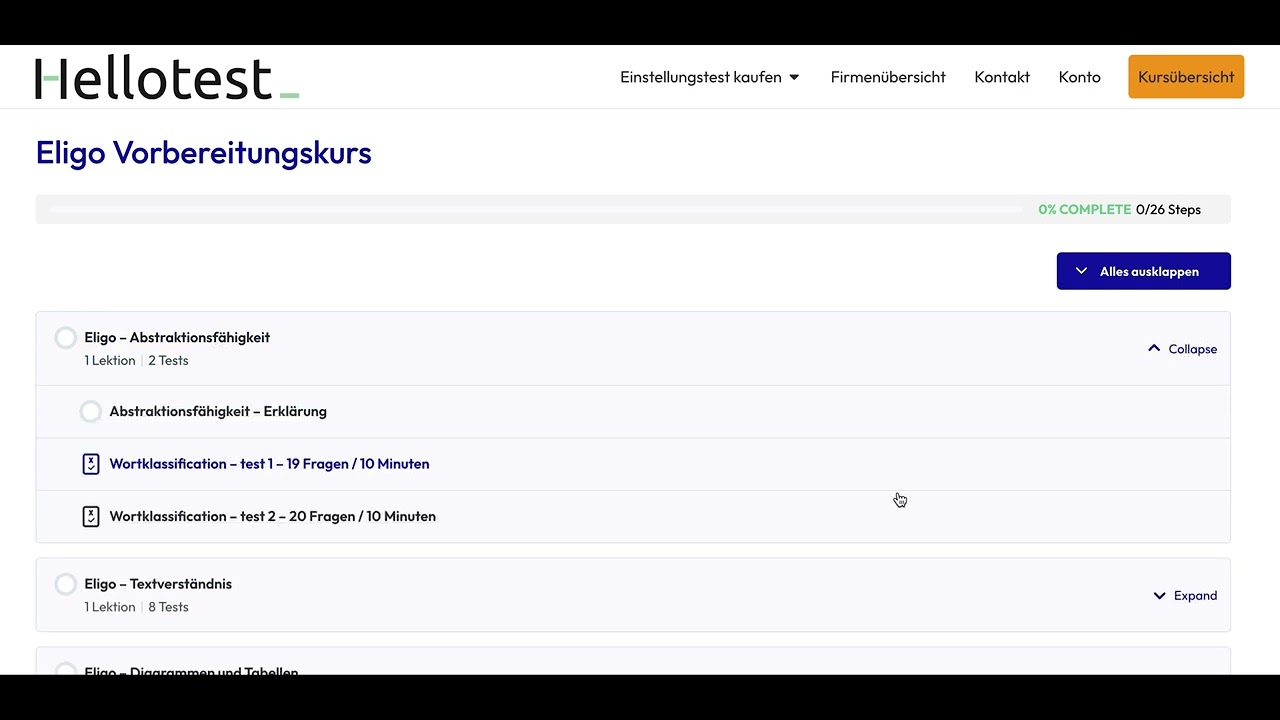This screenshot has height=720, width=1280.
Task: Toggle completion circle for Abstraktionsfähigkeit – Erklärung
Action: tap(91, 411)
